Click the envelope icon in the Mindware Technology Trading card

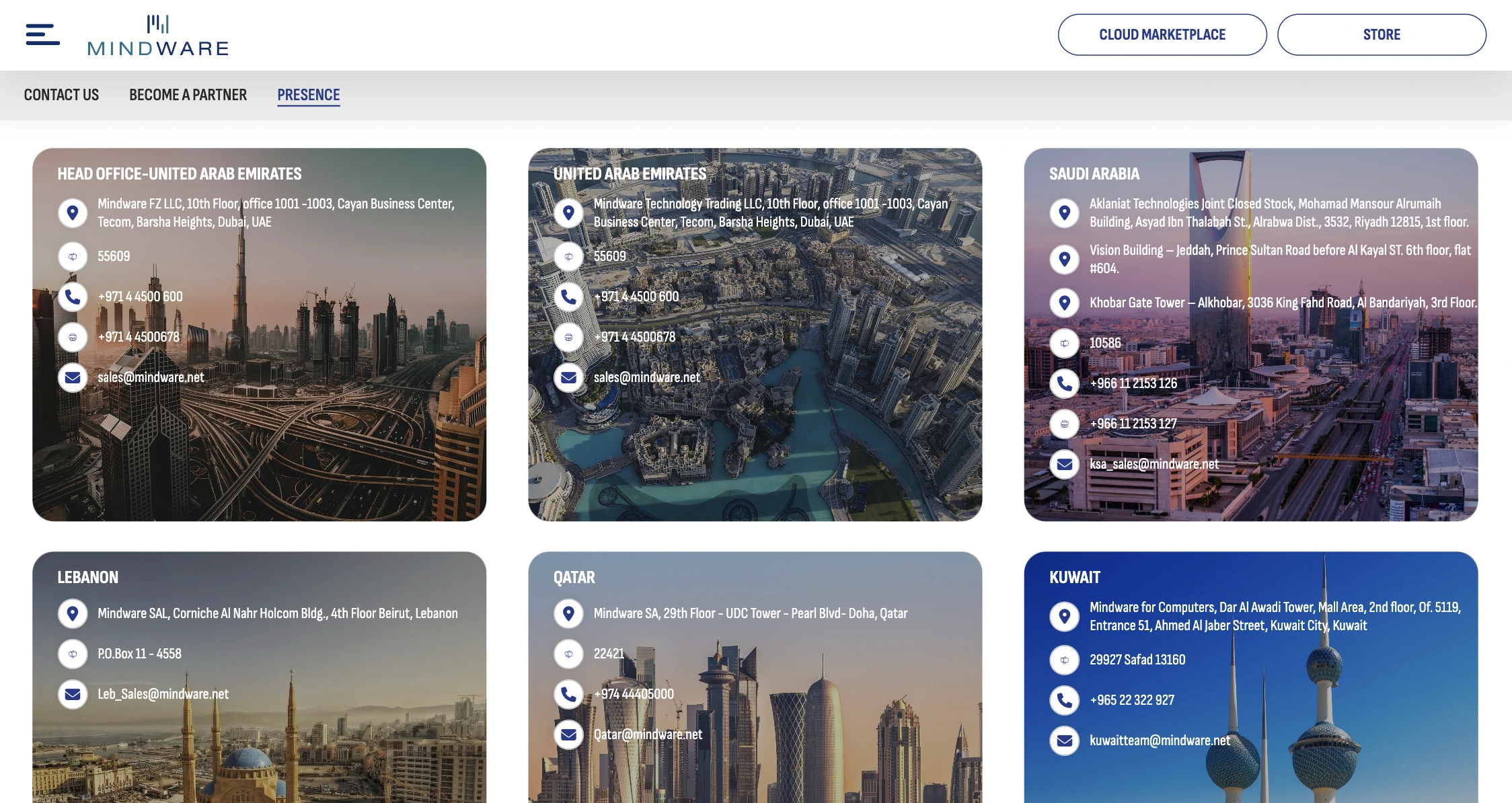[568, 377]
